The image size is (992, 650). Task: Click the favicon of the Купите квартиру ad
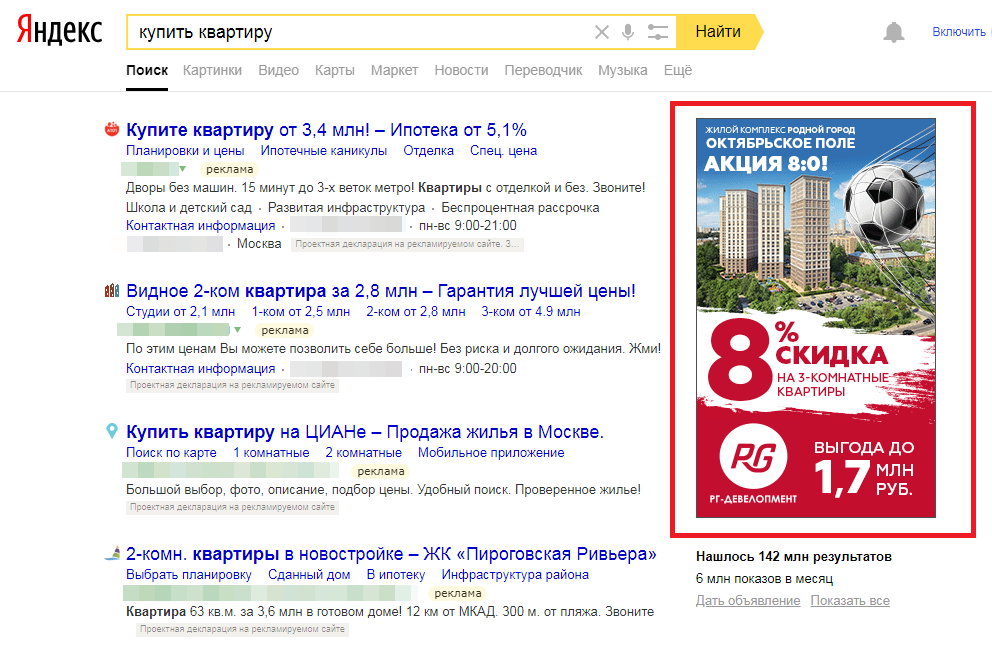click(x=112, y=129)
